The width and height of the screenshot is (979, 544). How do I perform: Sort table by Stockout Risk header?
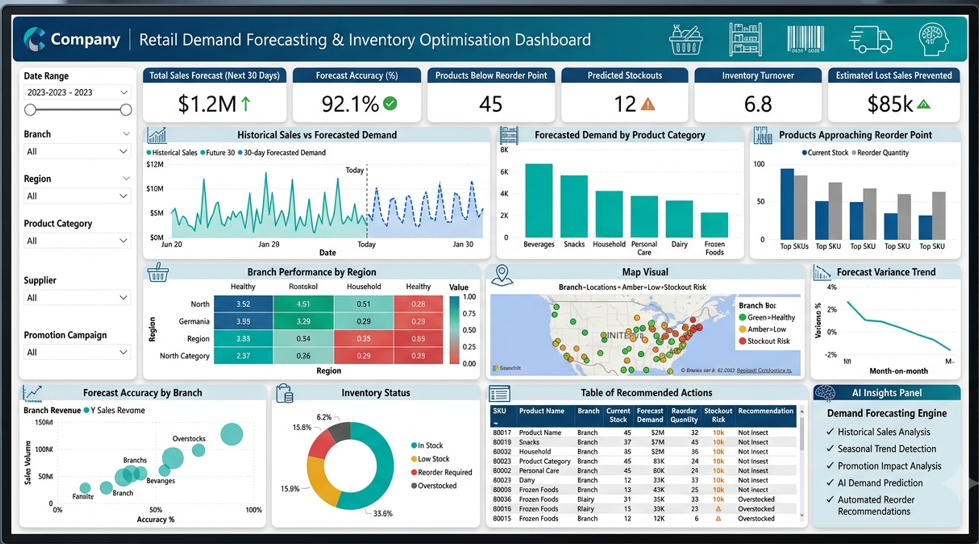(718, 415)
